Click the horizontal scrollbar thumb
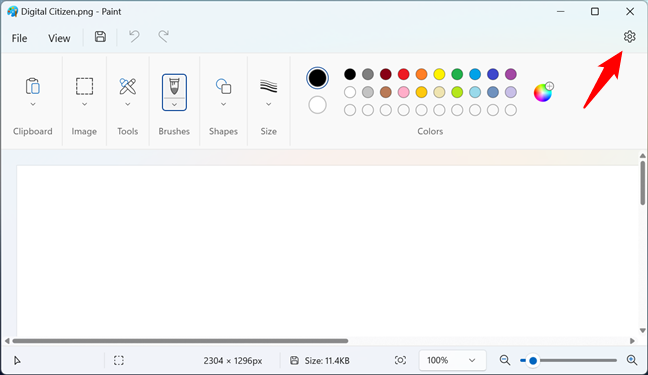Screen dimensions: 648x375 (x=180, y=341)
